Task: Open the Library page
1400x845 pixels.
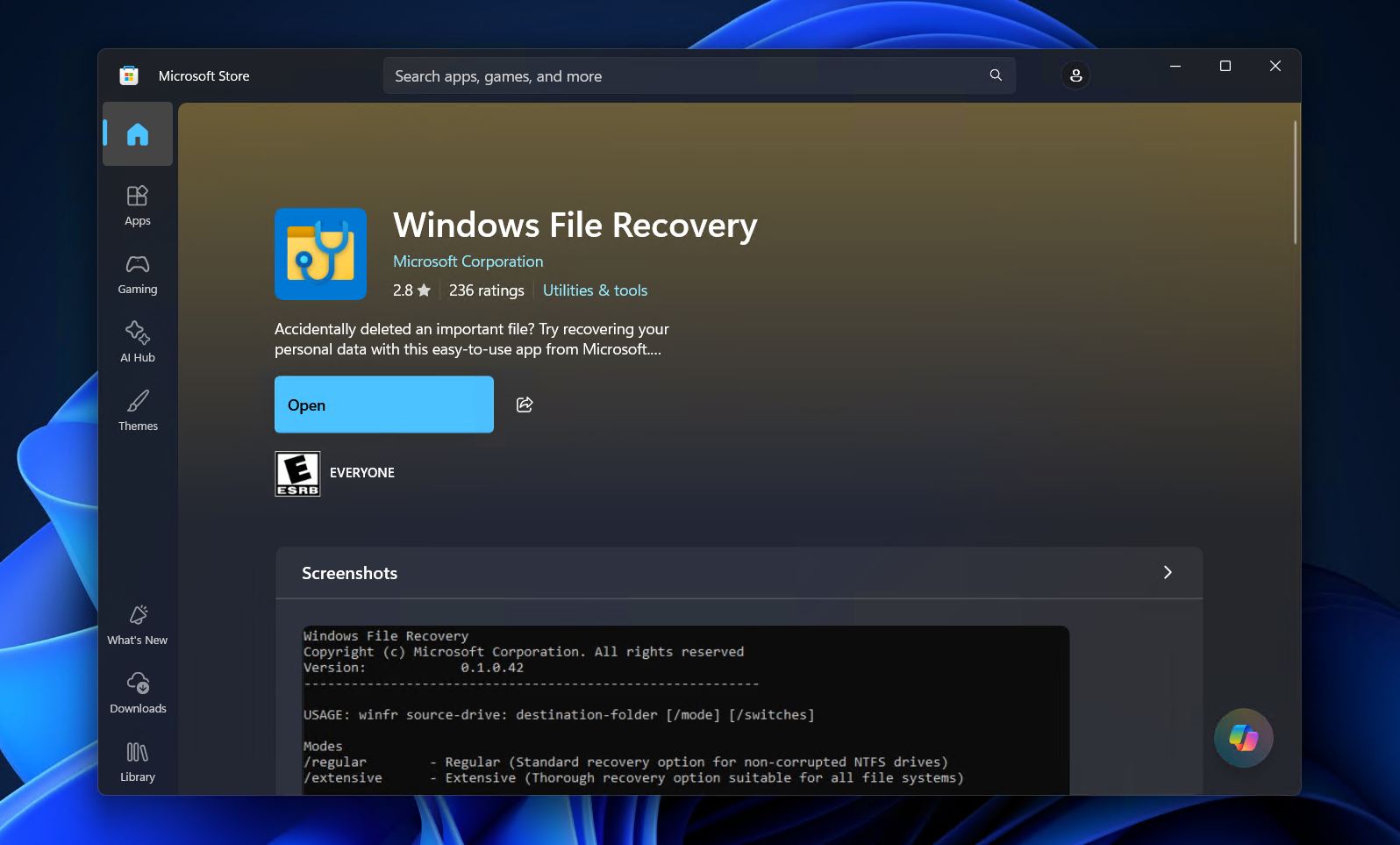Action: (x=138, y=762)
